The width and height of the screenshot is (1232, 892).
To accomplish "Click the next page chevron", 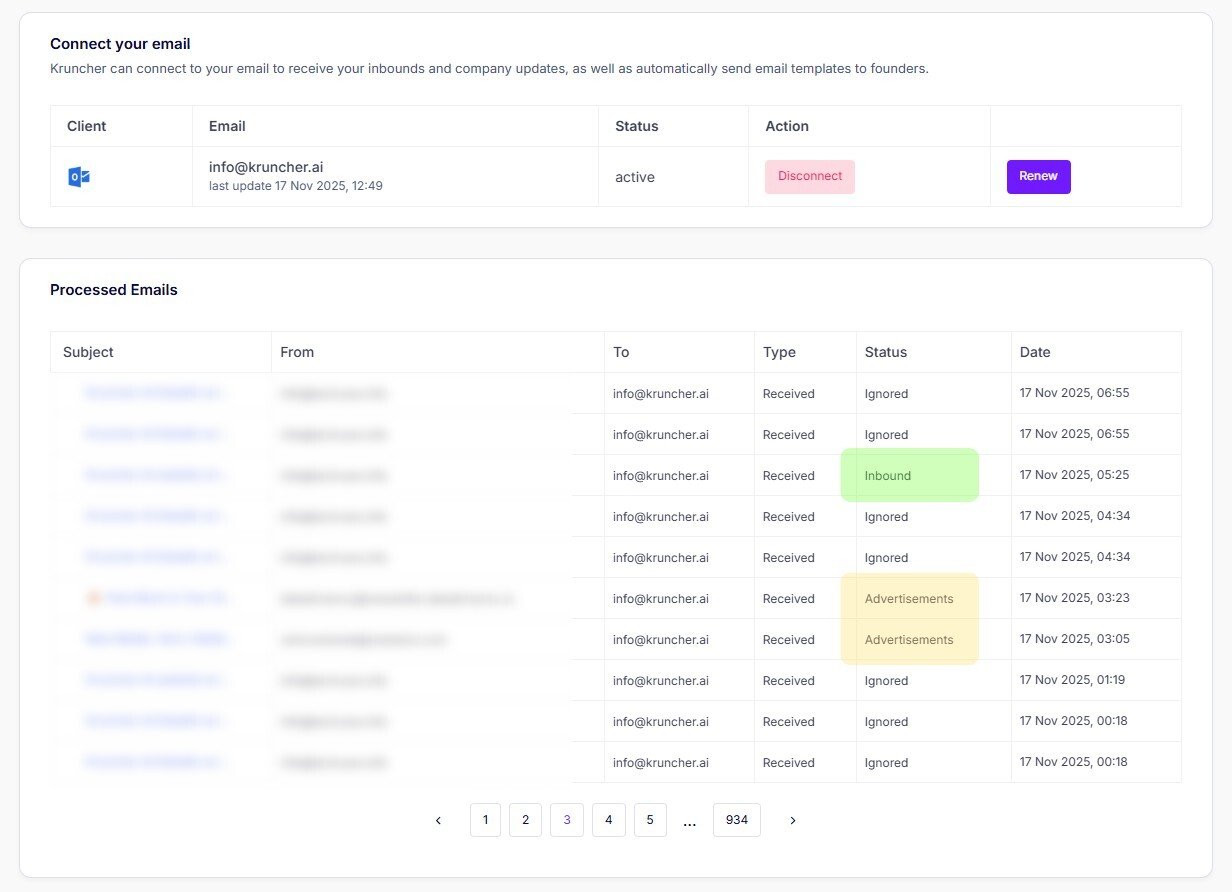I will [792, 820].
